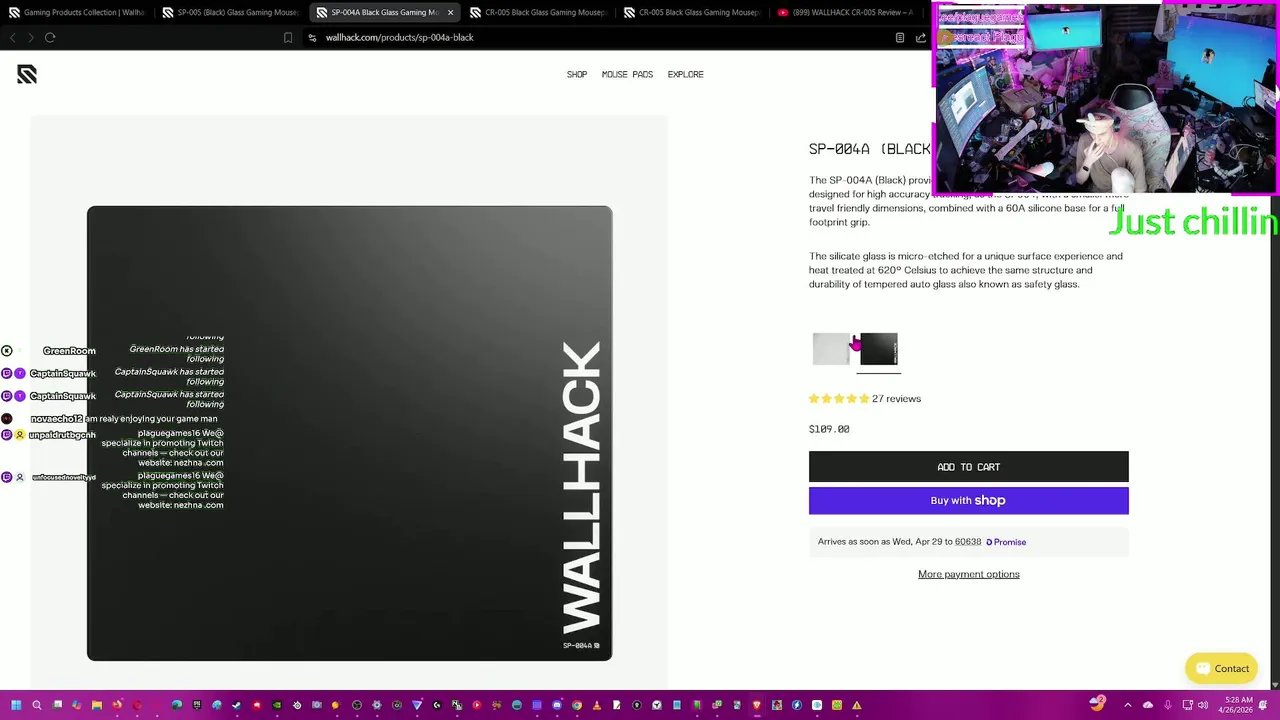1280x720 pixels.
Task: Open Steam from taskbar
Action: 237,705
